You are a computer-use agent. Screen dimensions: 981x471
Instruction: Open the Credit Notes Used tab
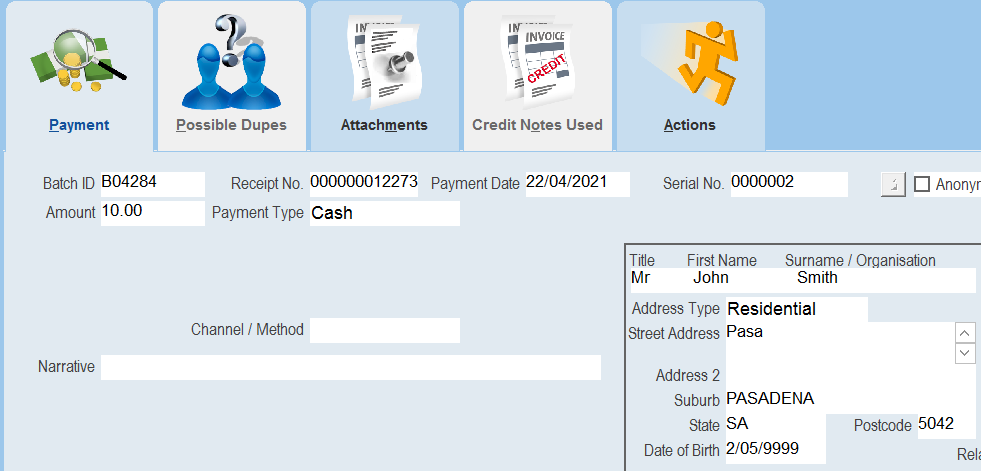537,76
